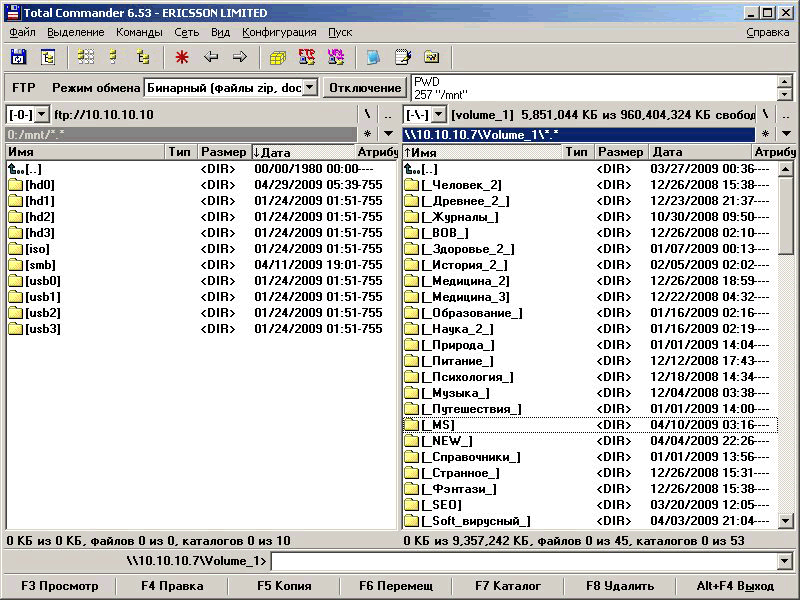Click the Отключение disconnect button
Viewport: 800px width, 600px height.
click(x=365, y=88)
